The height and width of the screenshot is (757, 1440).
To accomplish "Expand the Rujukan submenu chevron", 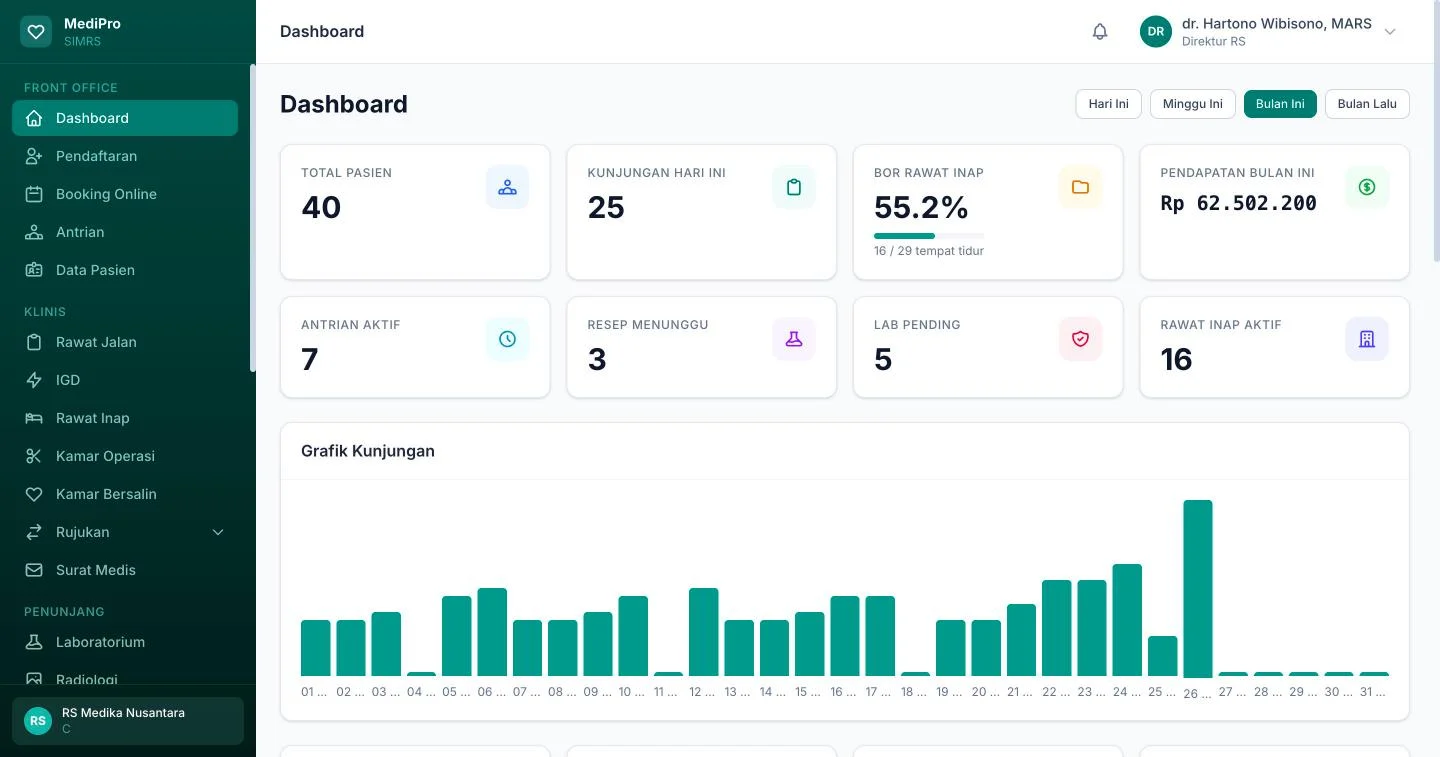I will 218,532.
